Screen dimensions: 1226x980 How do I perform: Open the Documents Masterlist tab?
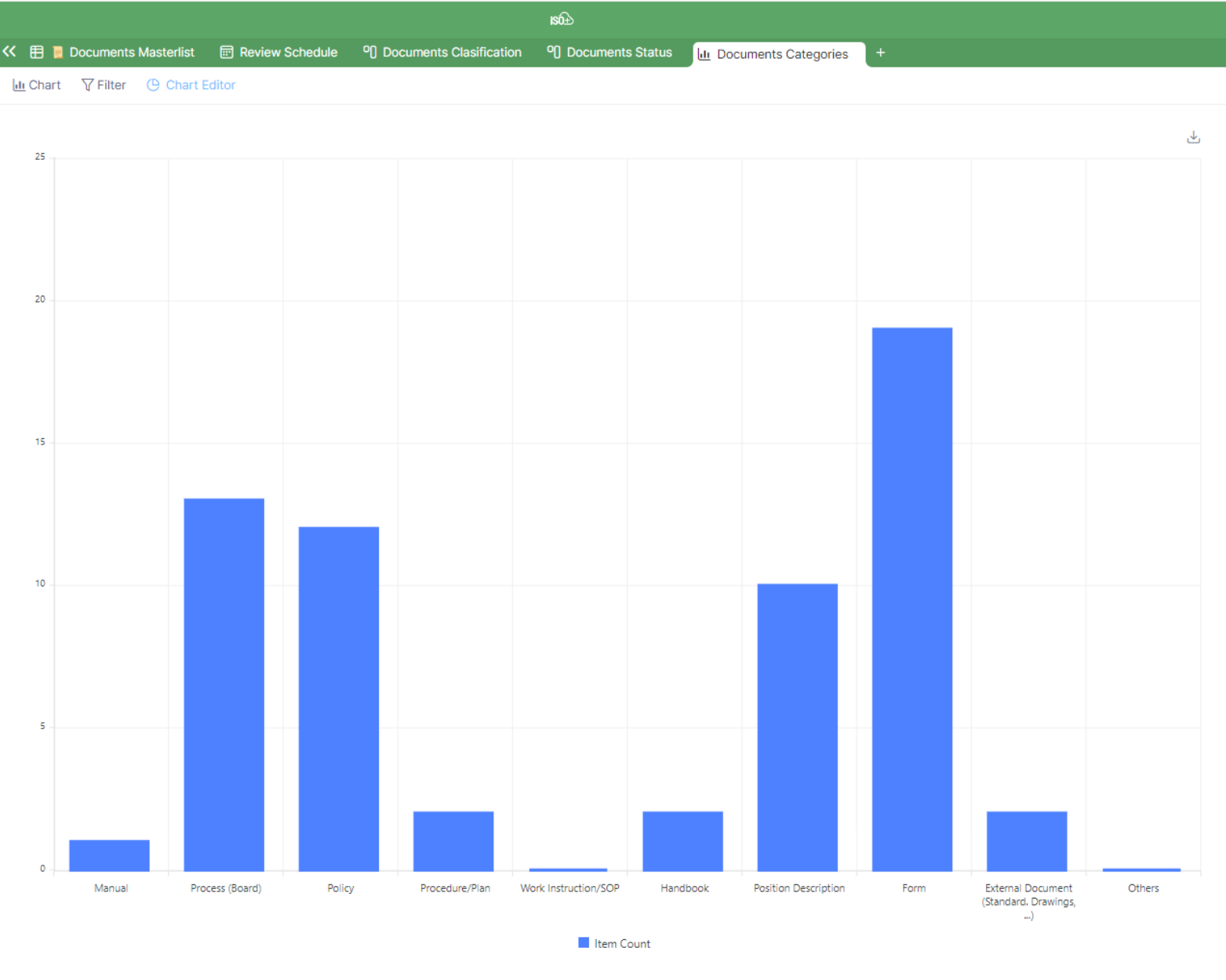131,53
